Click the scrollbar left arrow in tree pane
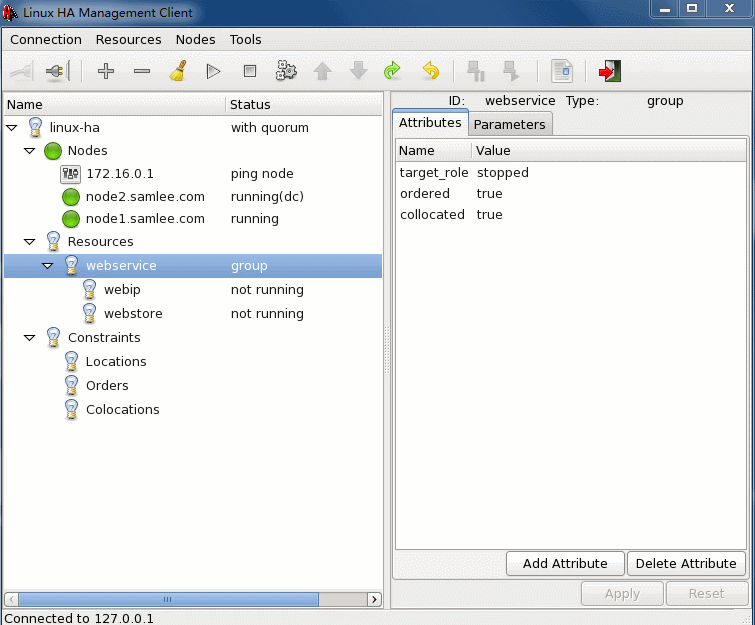Screen dimensions: 755x625 tap(12, 599)
